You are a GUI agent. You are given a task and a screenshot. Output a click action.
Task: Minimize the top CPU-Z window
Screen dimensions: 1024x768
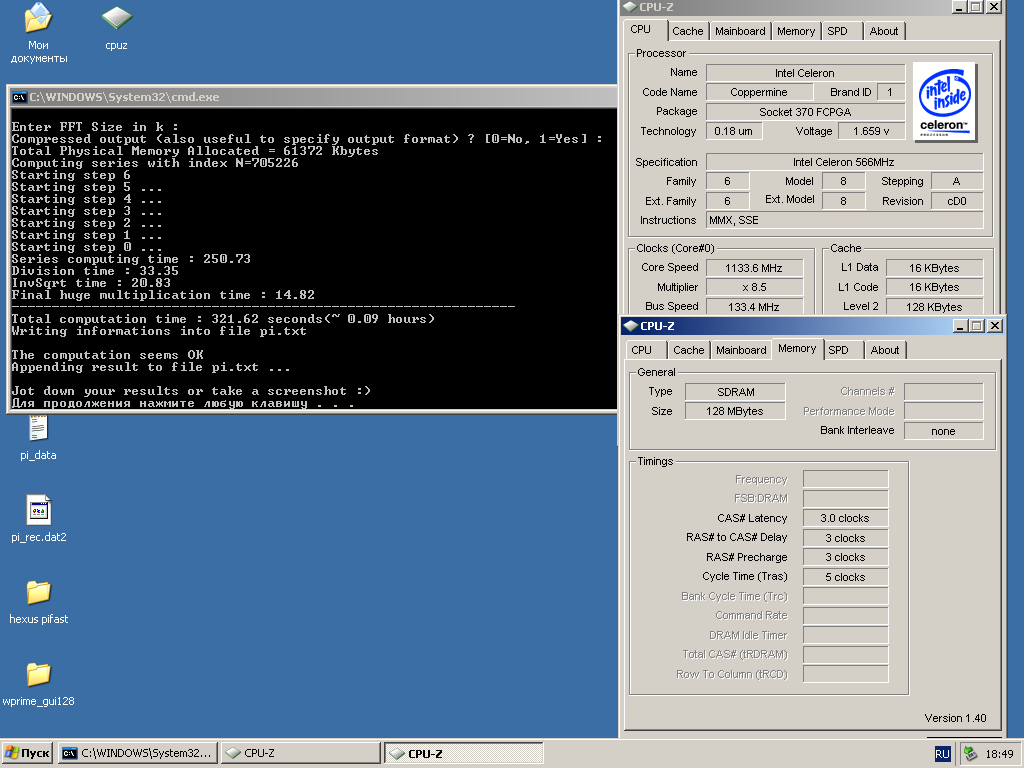(959, 7)
